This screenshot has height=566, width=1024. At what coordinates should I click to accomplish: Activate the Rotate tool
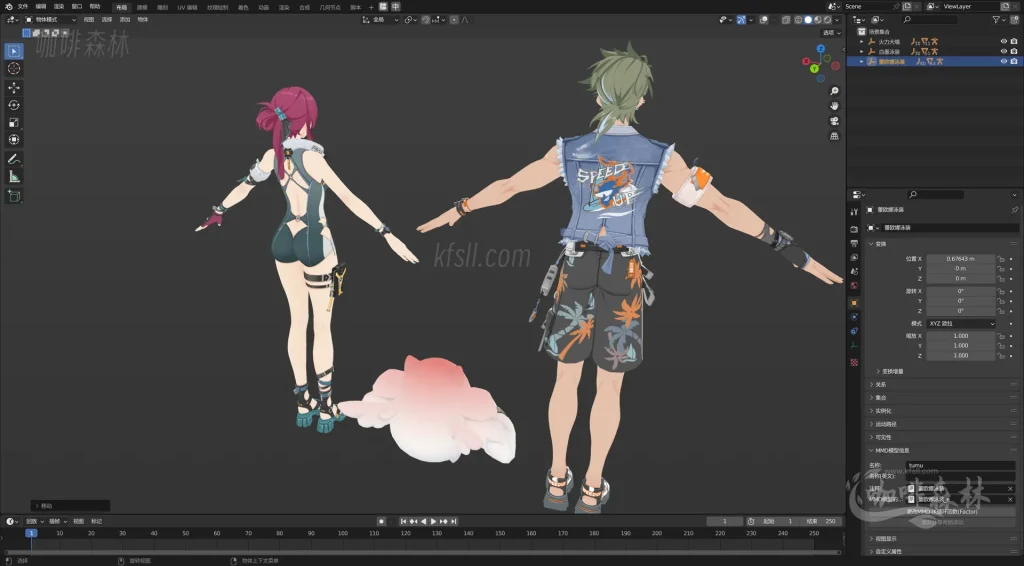click(14, 105)
